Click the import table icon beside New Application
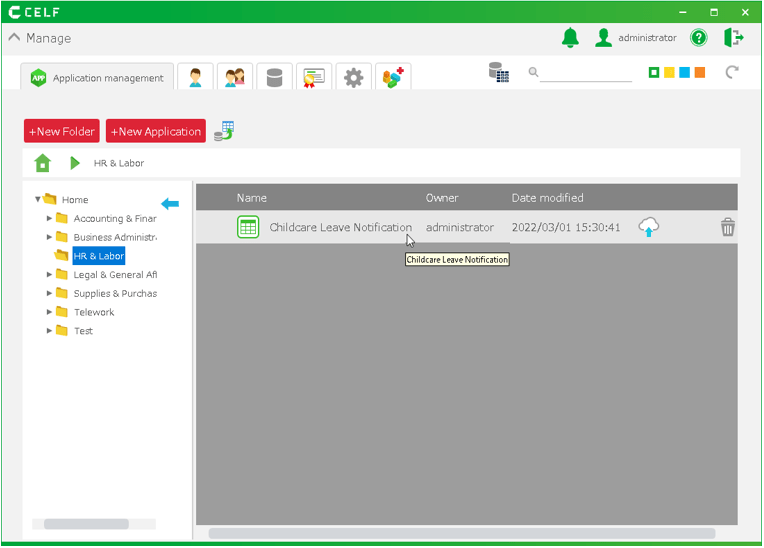The width and height of the screenshot is (764, 548). 224,131
